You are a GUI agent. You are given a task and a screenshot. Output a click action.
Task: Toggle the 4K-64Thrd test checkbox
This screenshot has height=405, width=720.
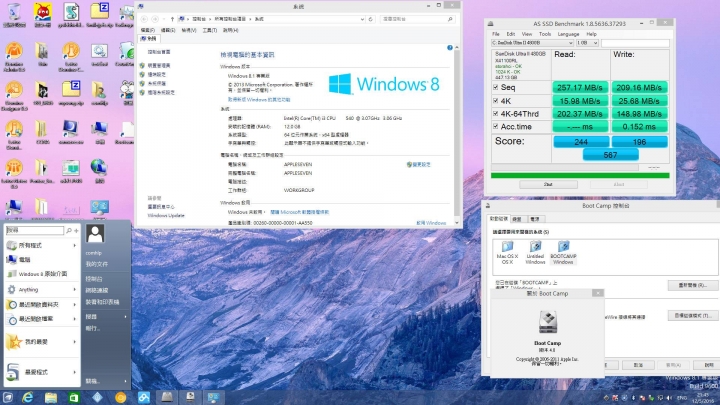(495, 113)
